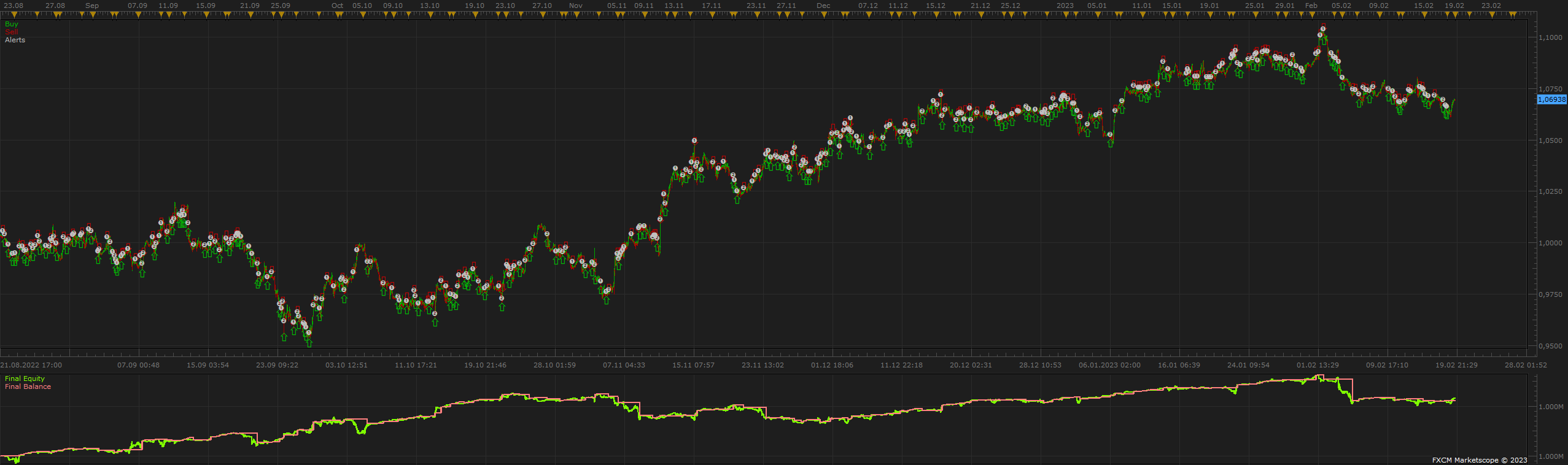Click the Alerts legend label
This screenshot has height=465, width=1568.
tap(15, 40)
